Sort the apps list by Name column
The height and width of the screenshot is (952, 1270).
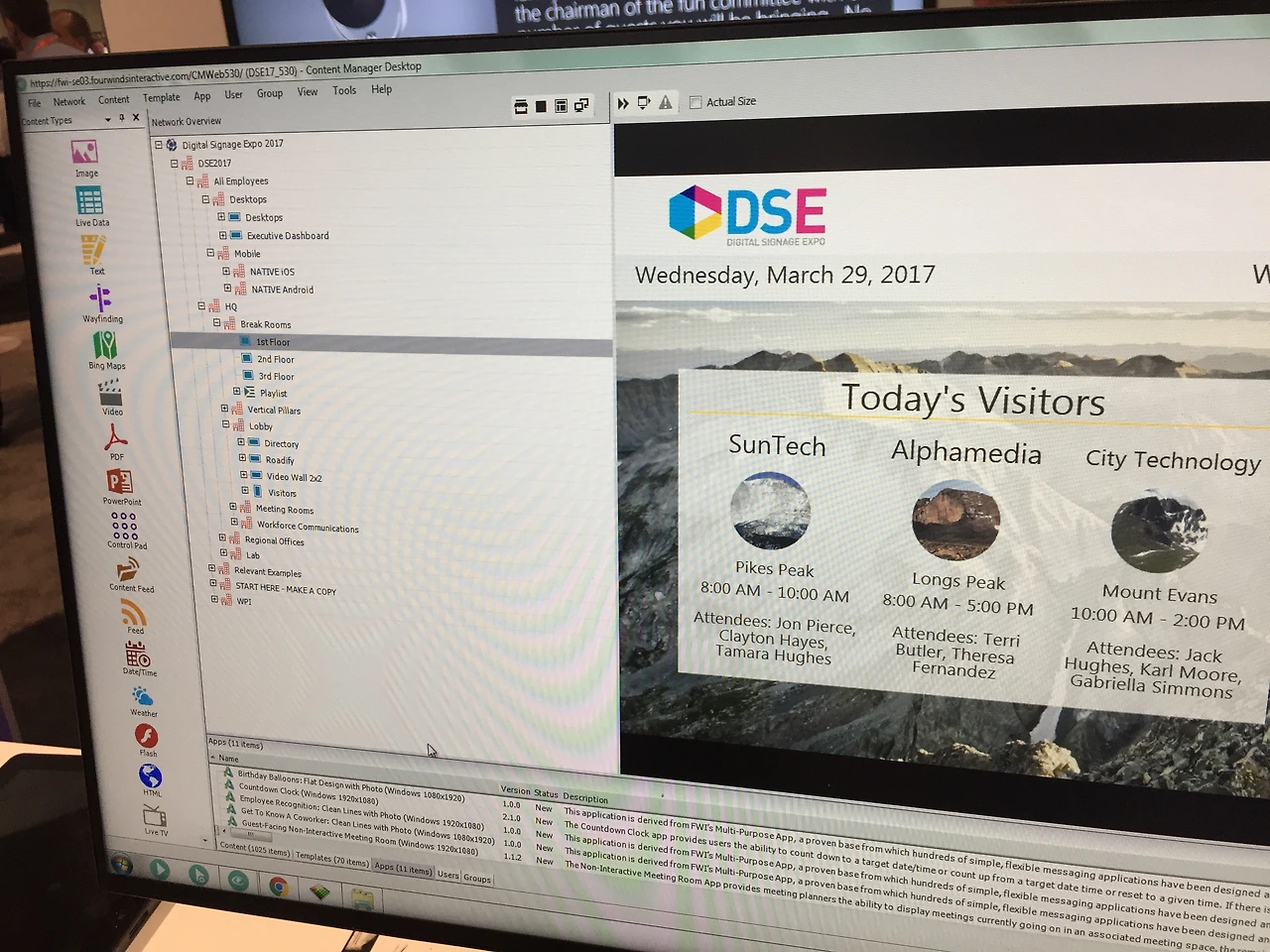pos(229,759)
